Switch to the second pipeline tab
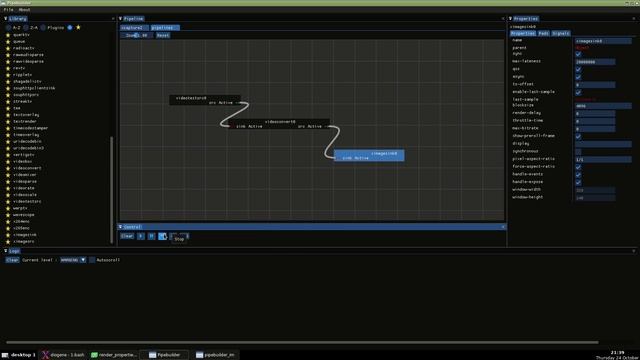This screenshot has width=640, height=360. coord(164,28)
